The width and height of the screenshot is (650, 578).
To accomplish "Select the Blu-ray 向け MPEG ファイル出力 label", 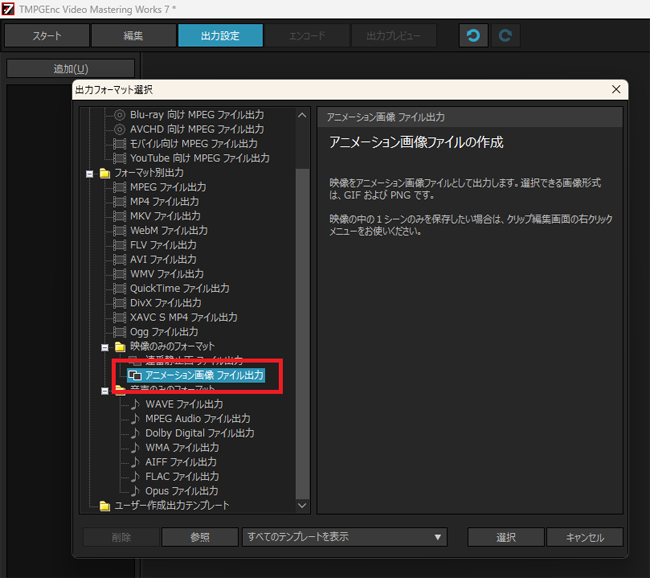I will click(x=197, y=115).
